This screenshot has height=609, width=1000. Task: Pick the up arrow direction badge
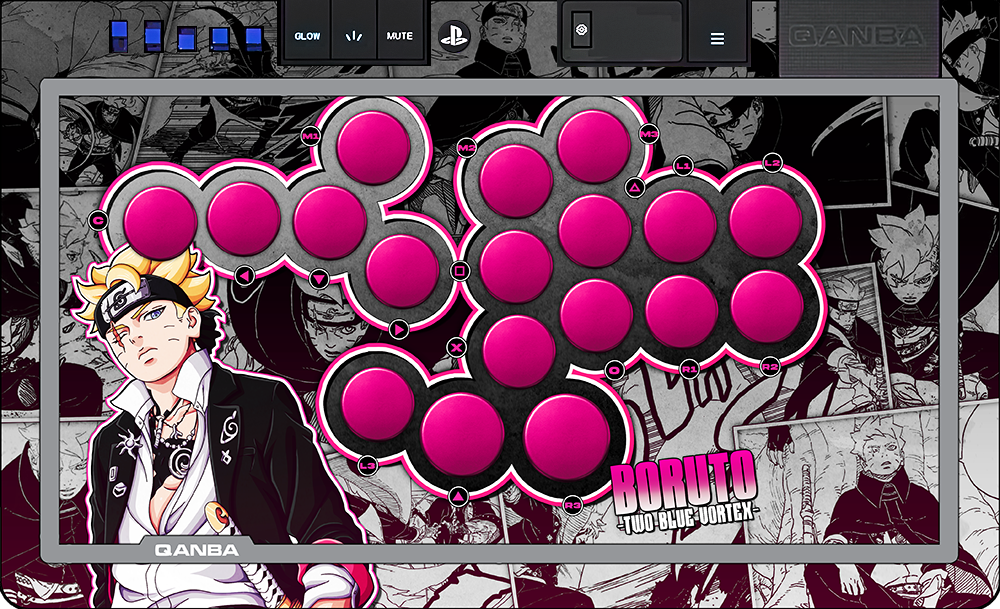[x=458, y=496]
